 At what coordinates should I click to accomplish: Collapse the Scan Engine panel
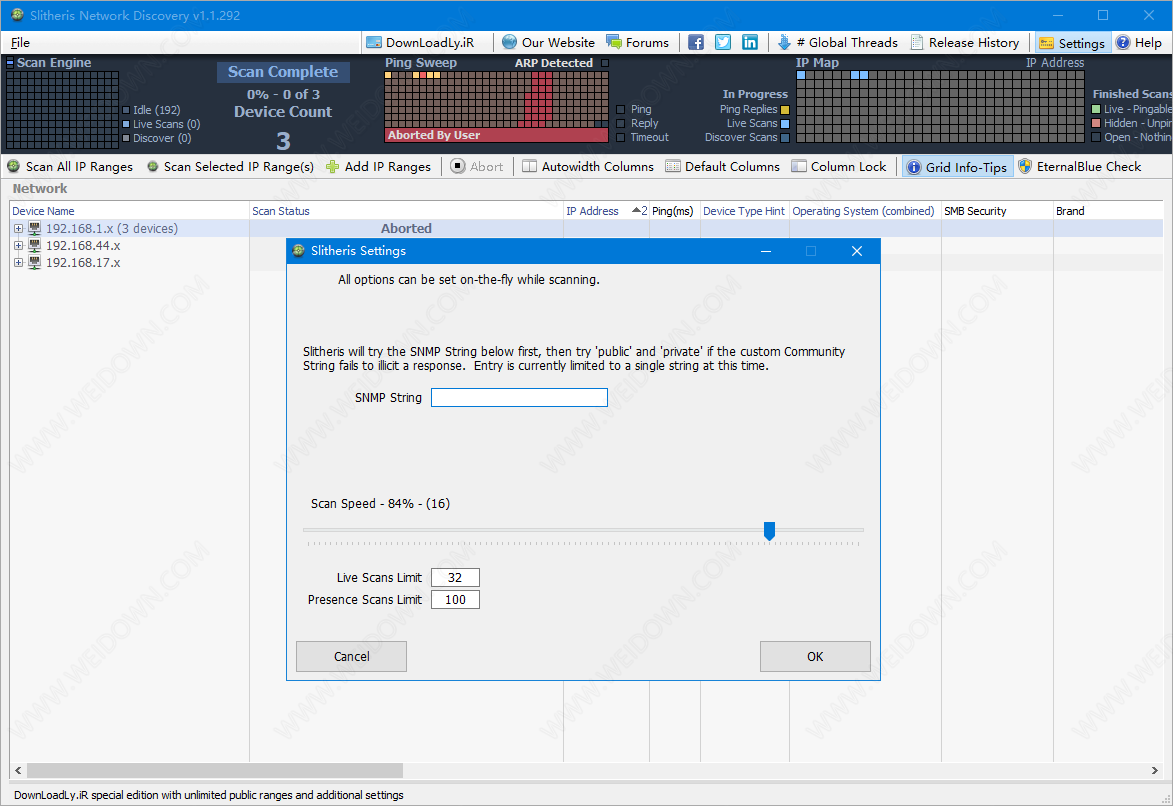10,63
